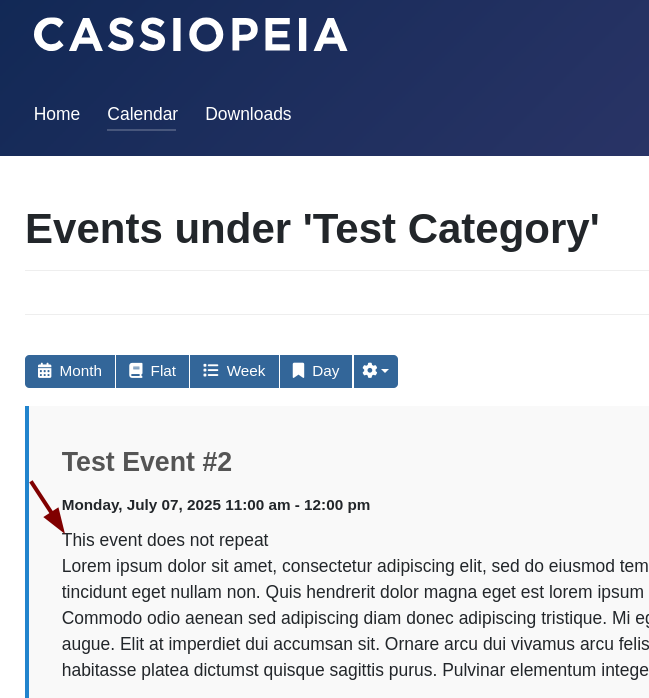Click the dark red arrow annotation
The image size is (649, 698).
tap(47, 506)
